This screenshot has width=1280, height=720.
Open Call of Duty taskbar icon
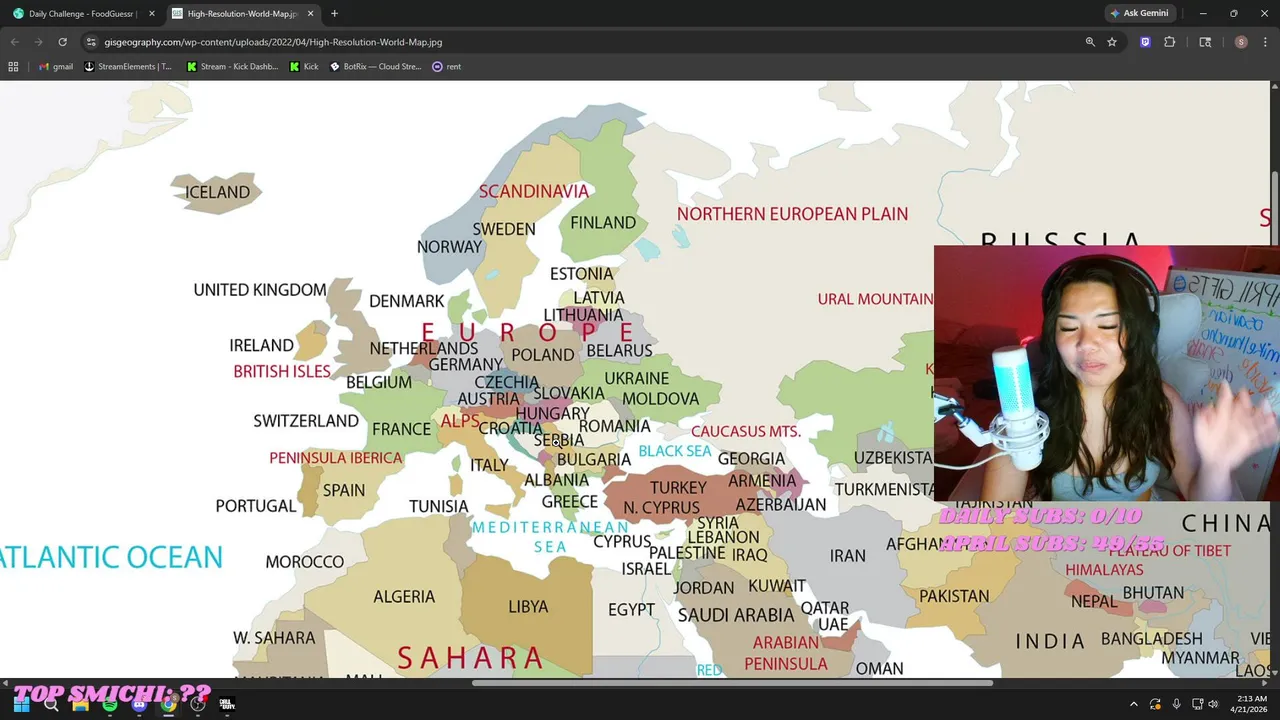tap(227, 704)
